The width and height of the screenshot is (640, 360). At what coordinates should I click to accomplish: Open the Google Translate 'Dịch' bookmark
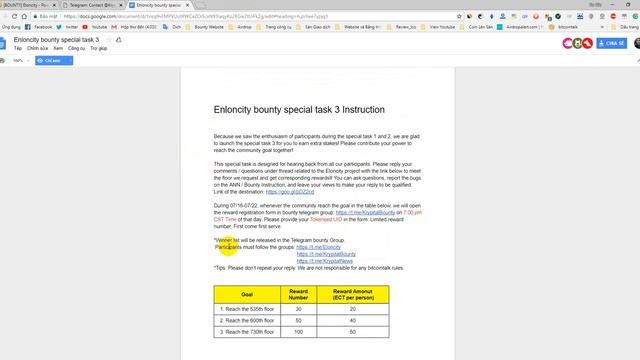172,27
